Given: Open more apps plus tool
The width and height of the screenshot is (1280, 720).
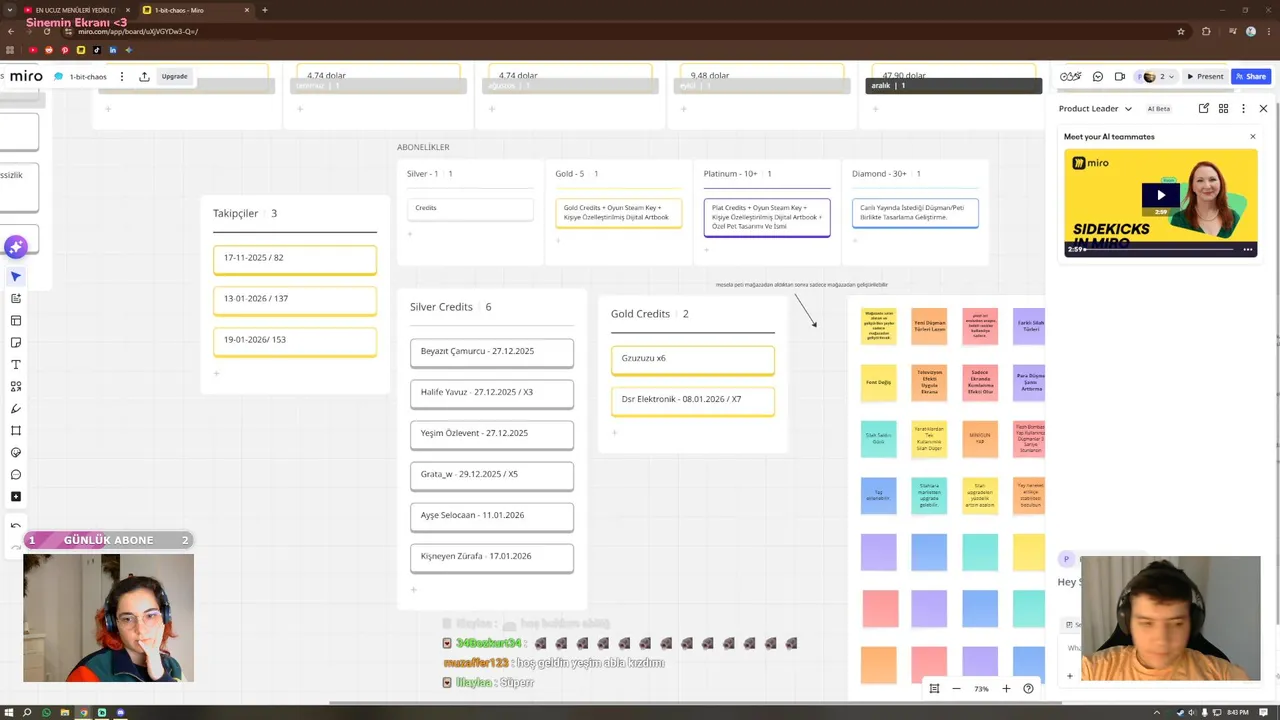Looking at the screenshot, I should pos(16,497).
